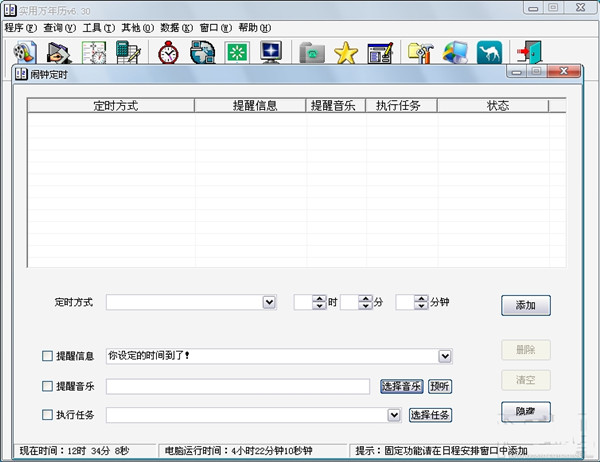
Task: Increase the 分钟 interval spinner value
Action: (x=421, y=299)
